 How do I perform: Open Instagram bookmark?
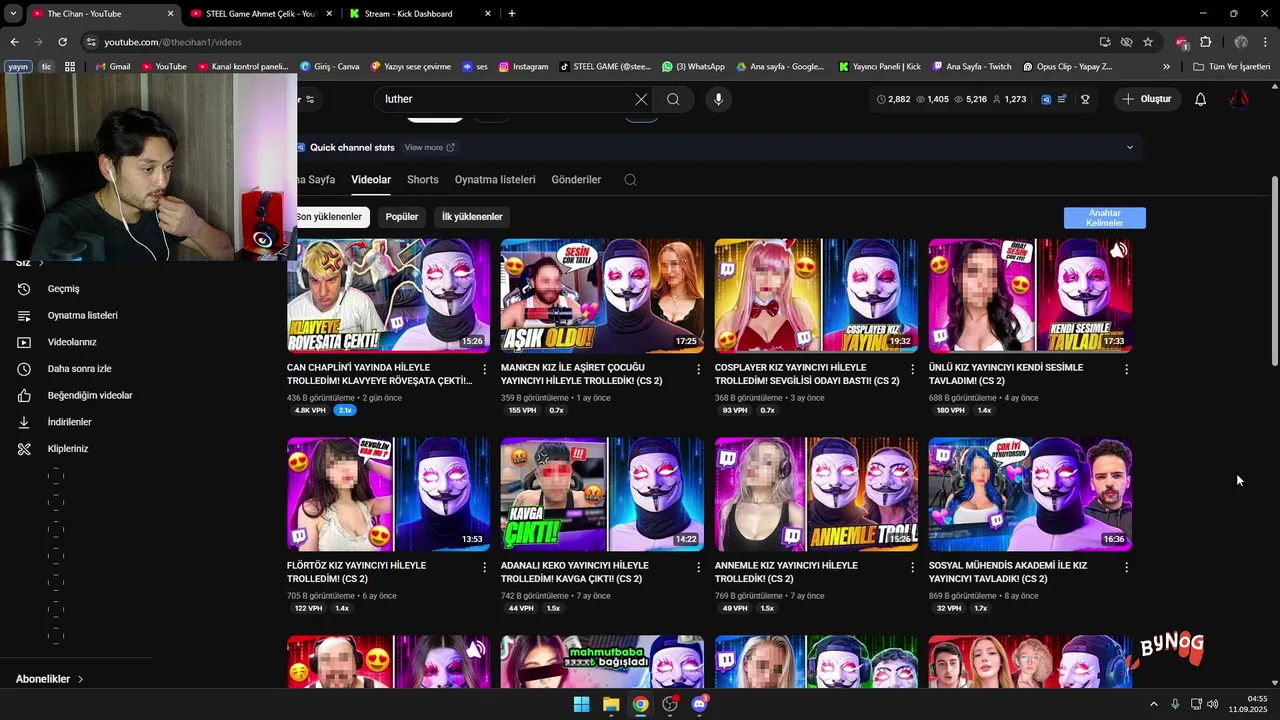point(524,67)
